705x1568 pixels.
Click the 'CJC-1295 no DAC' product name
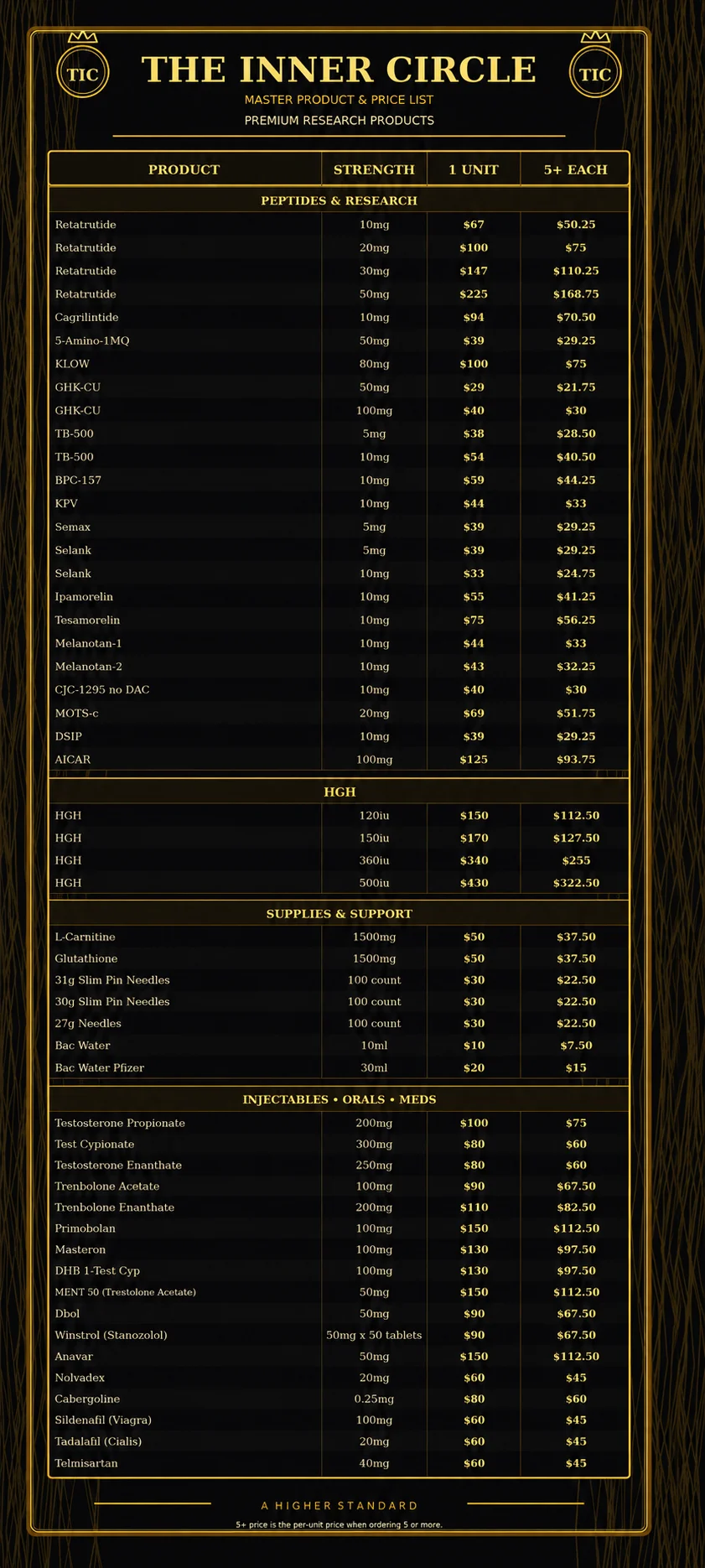pos(102,690)
